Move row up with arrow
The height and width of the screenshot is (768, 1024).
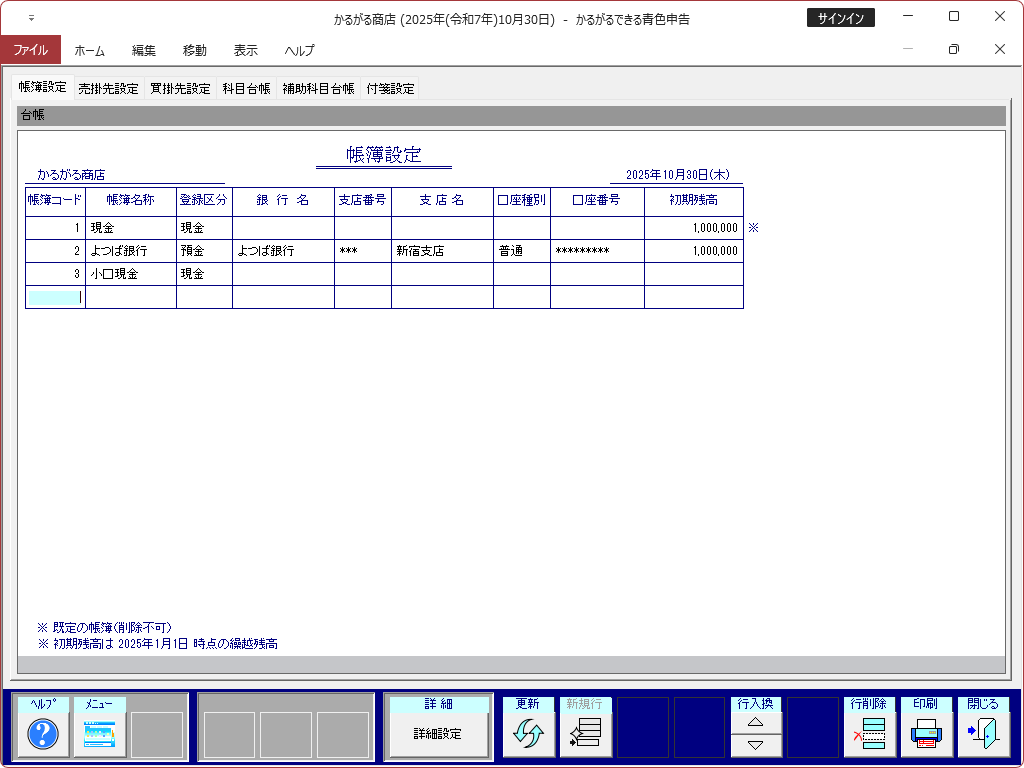click(756, 723)
